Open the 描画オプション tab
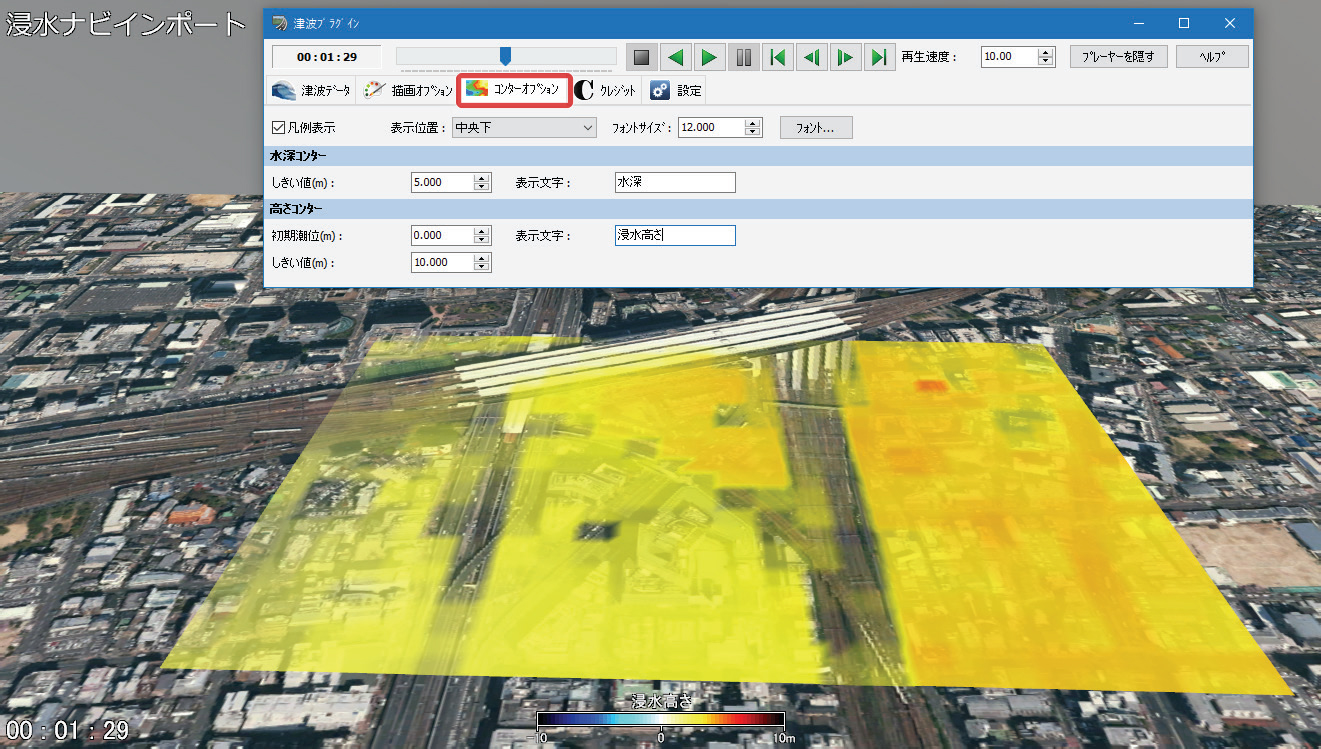Viewport: 1321px width, 749px height. click(407, 91)
